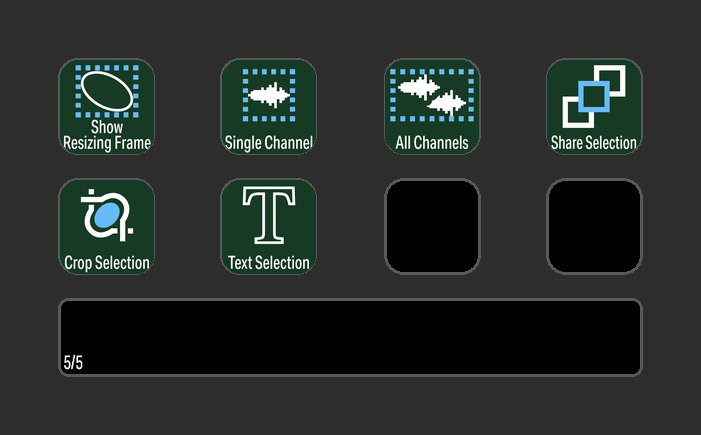The width and height of the screenshot is (701, 435).
Task: Click the Crop Selection tool
Action: pyautogui.click(x=107, y=227)
